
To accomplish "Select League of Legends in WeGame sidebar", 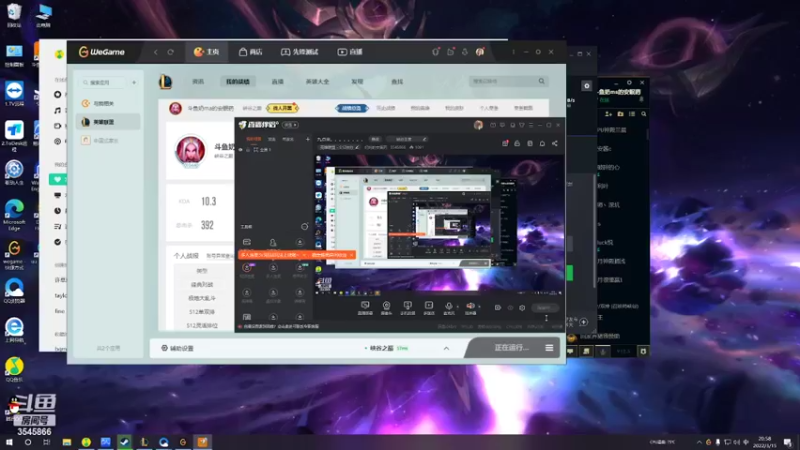I will pyautogui.click(x=108, y=122).
